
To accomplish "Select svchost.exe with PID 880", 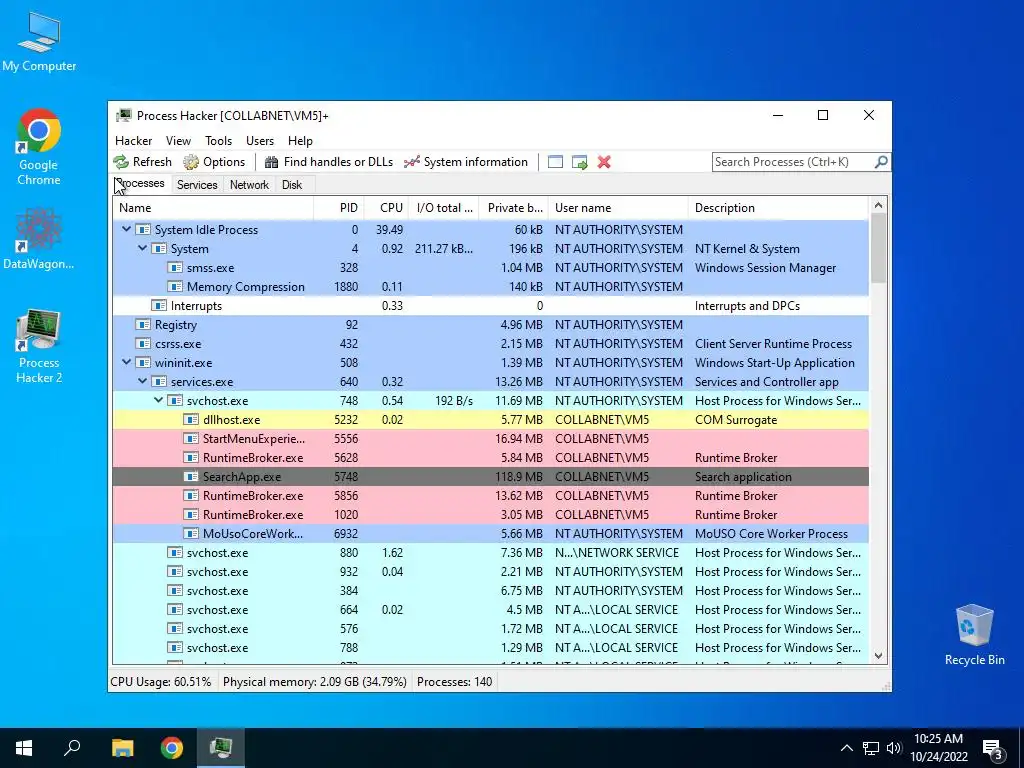I will [490, 552].
